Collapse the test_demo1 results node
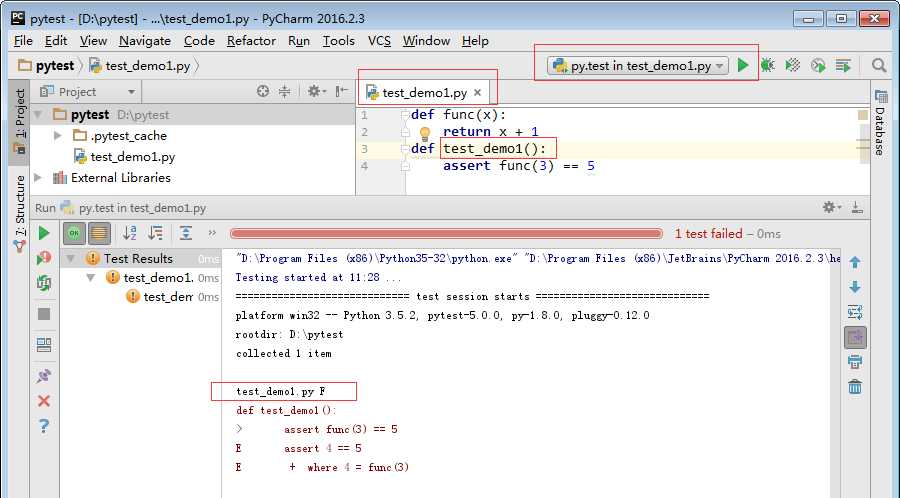The height and width of the screenshot is (498, 900). [x=91, y=278]
